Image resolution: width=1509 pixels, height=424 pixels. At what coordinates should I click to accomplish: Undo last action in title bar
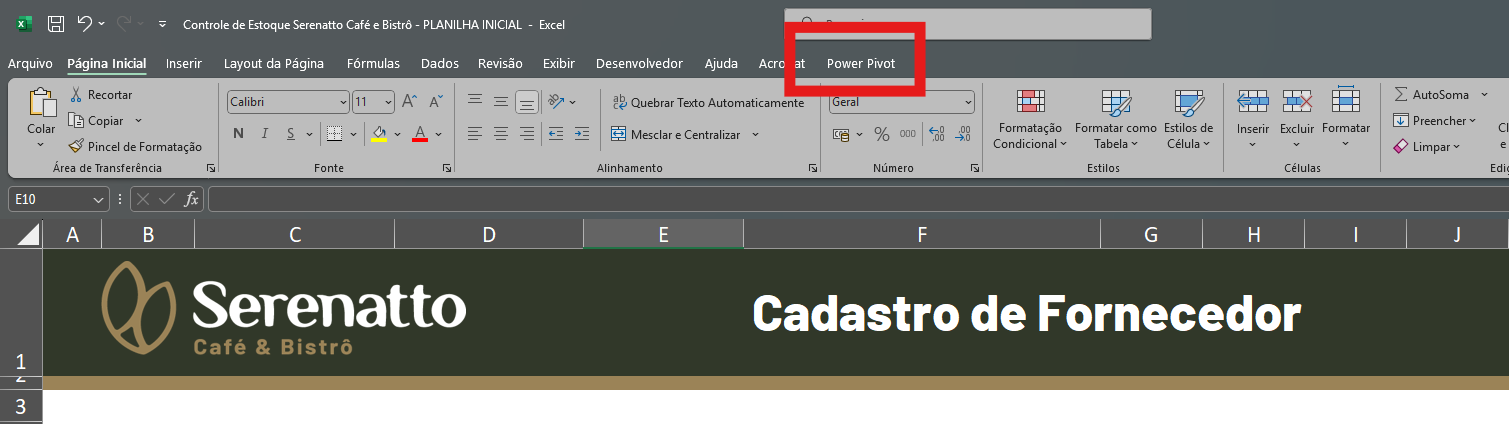click(x=85, y=24)
